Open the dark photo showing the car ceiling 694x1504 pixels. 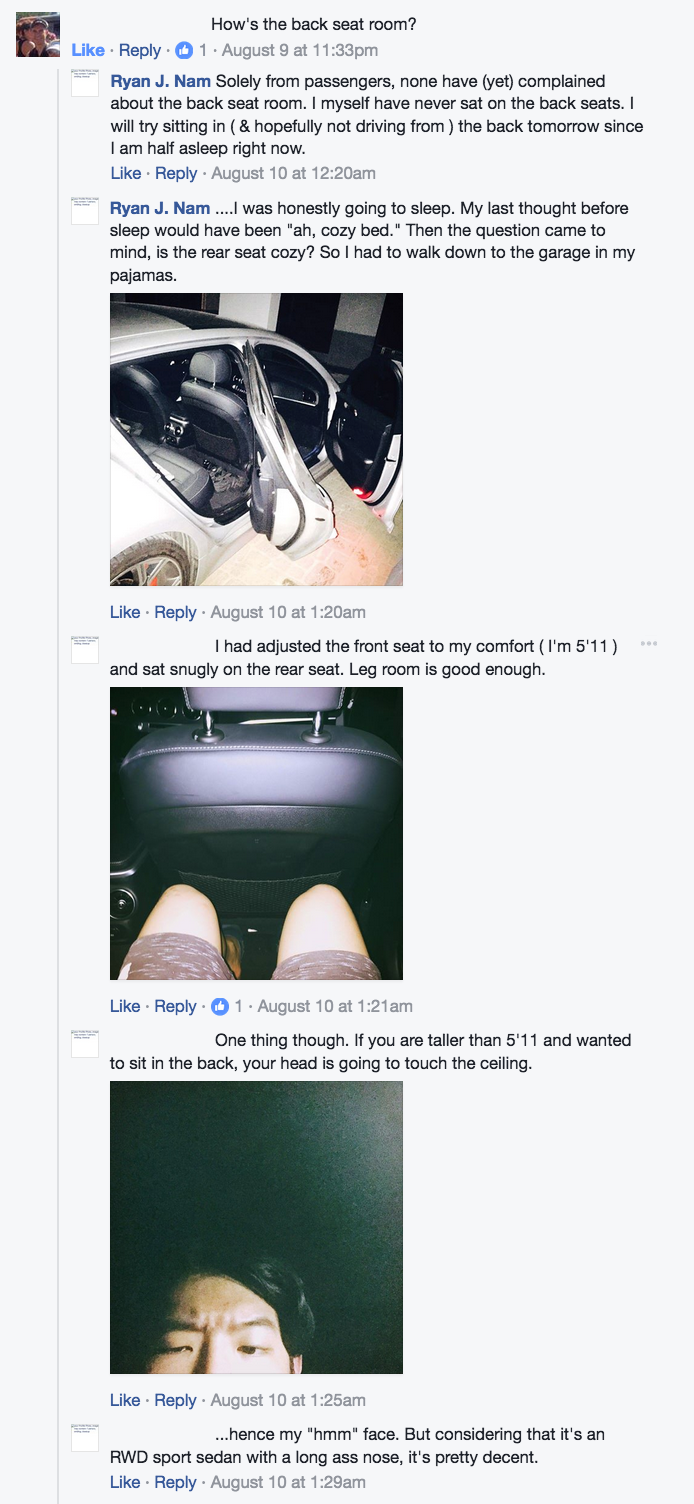[256, 1227]
